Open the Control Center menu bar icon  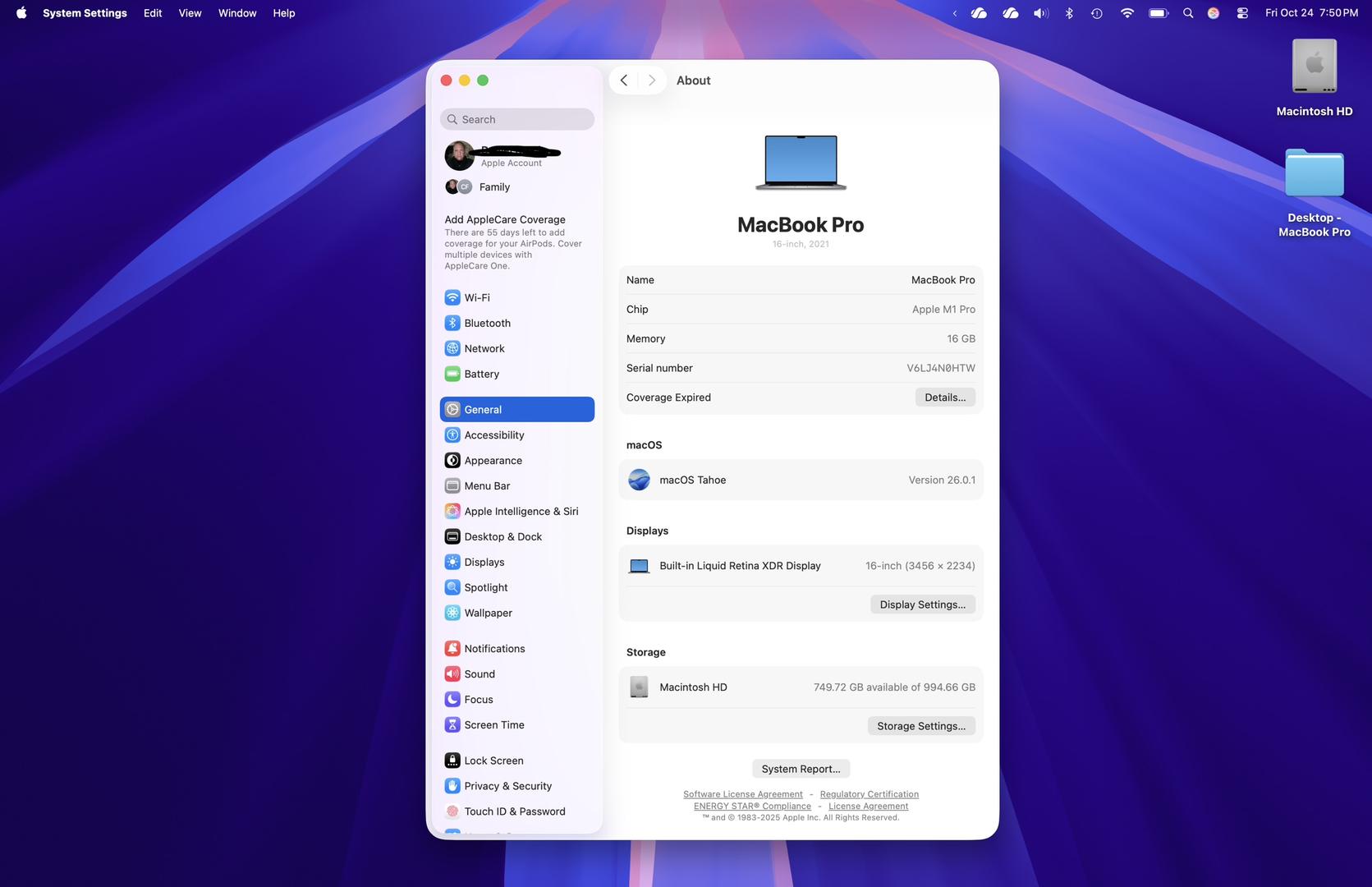tap(1242, 13)
